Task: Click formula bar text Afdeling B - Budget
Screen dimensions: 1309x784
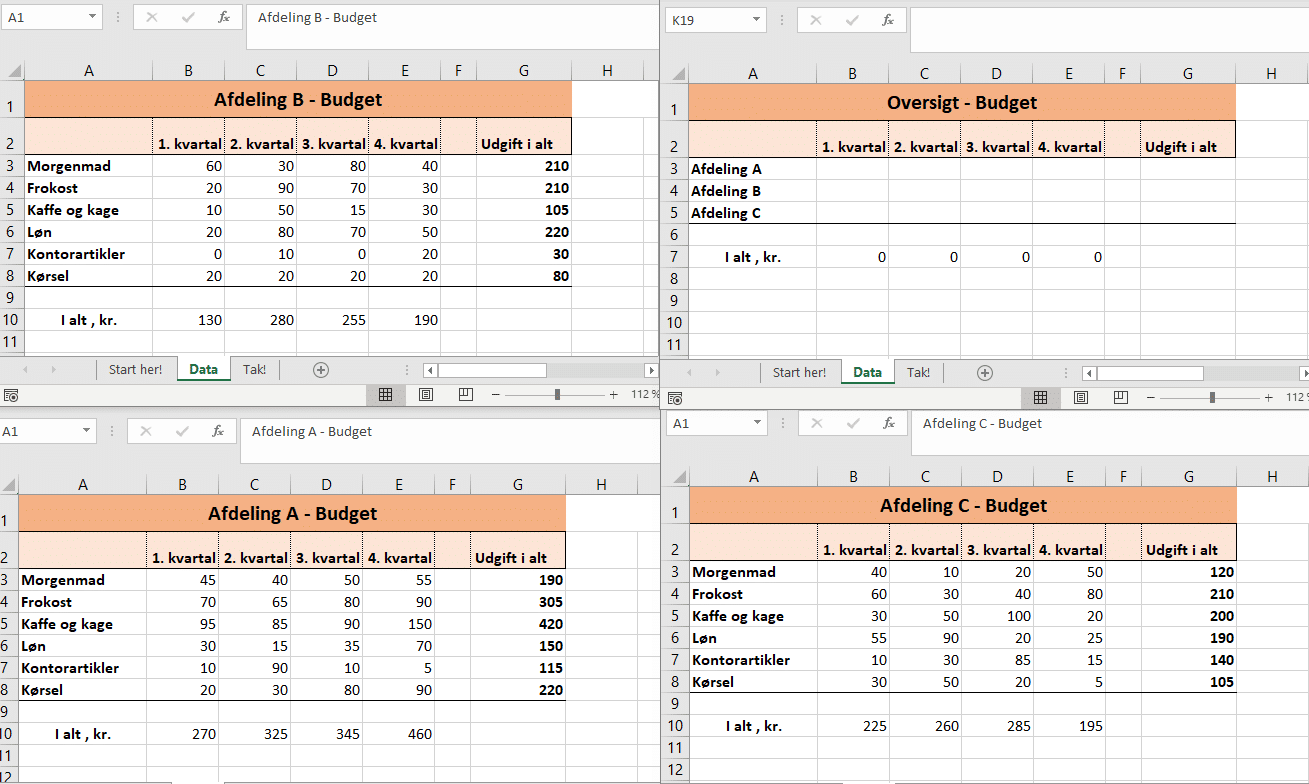Action: click(317, 17)
